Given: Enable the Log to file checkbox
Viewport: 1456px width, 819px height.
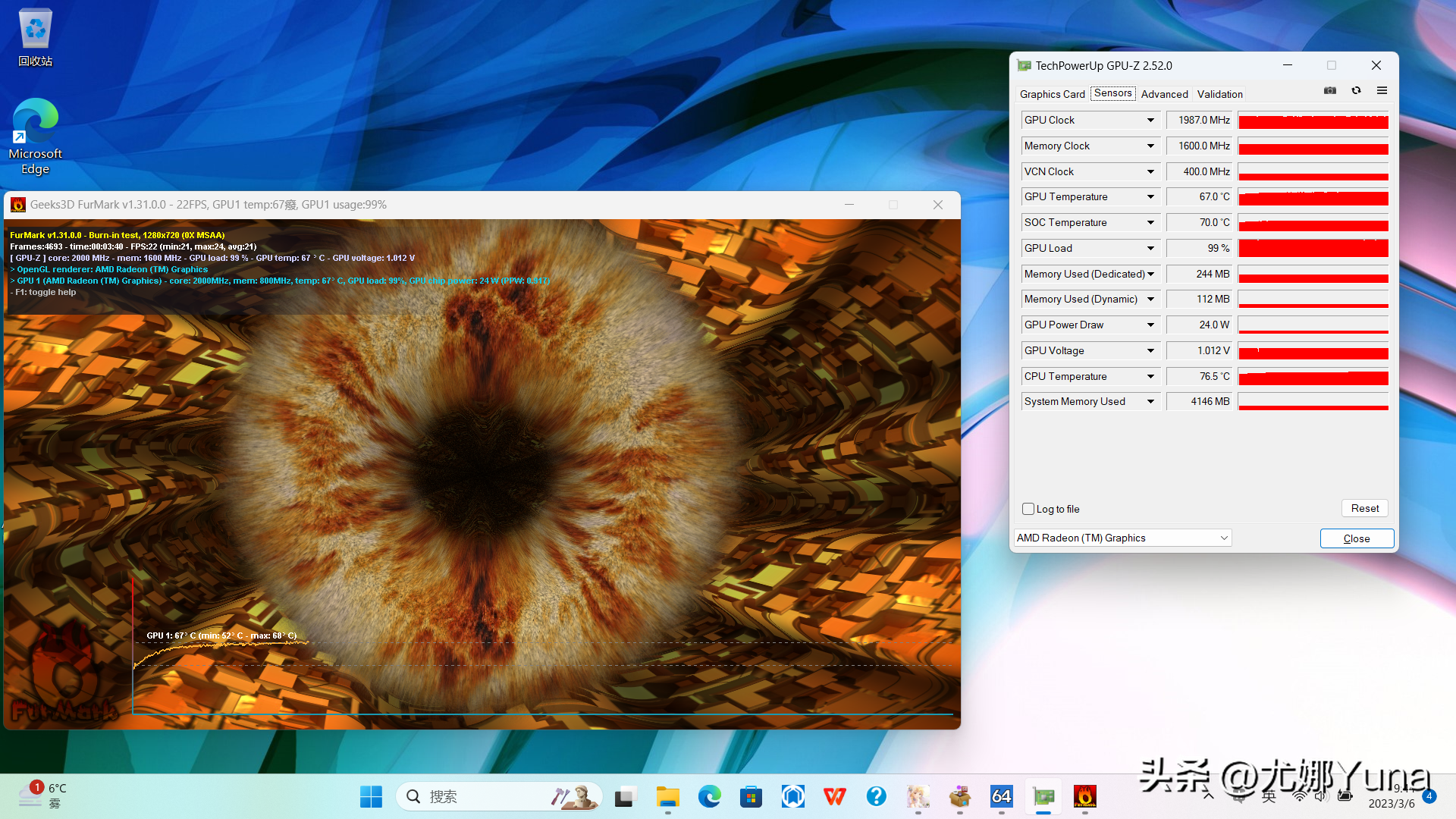Looking at the screenshot, I should point(1028,509).
